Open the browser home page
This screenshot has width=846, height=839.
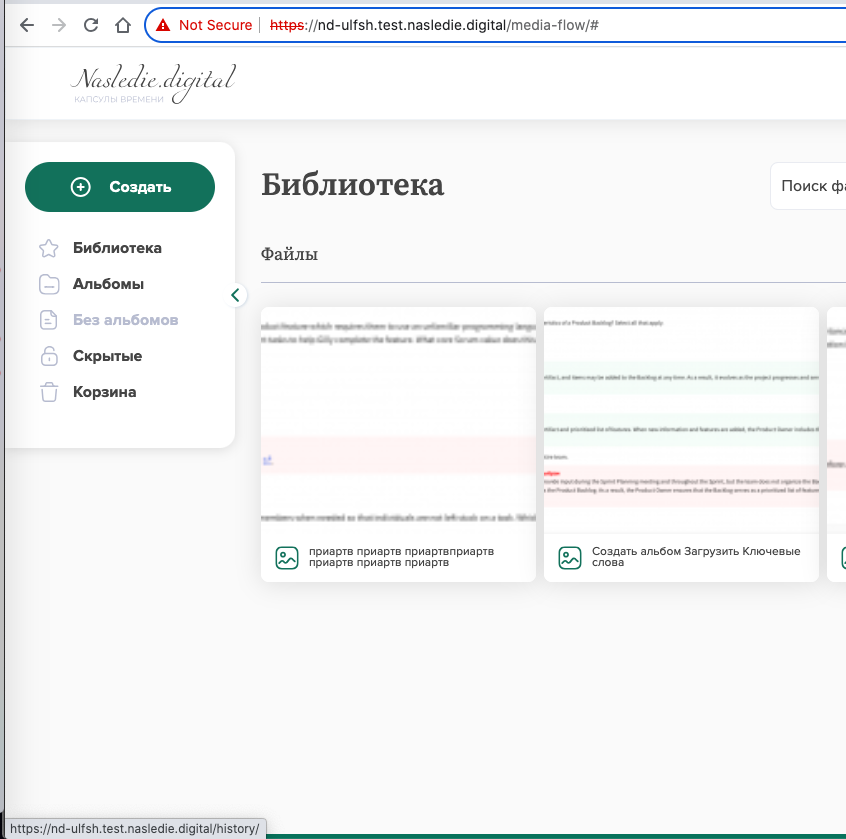[x=123, y=25]
